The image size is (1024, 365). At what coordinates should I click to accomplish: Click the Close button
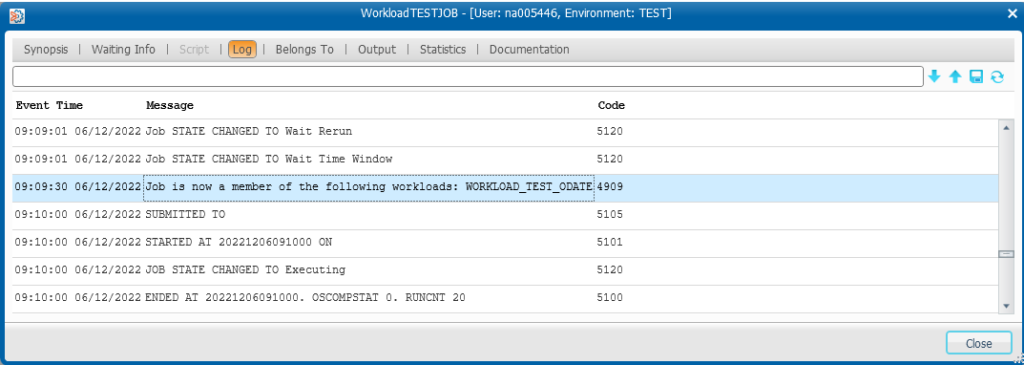pos(978,343)
